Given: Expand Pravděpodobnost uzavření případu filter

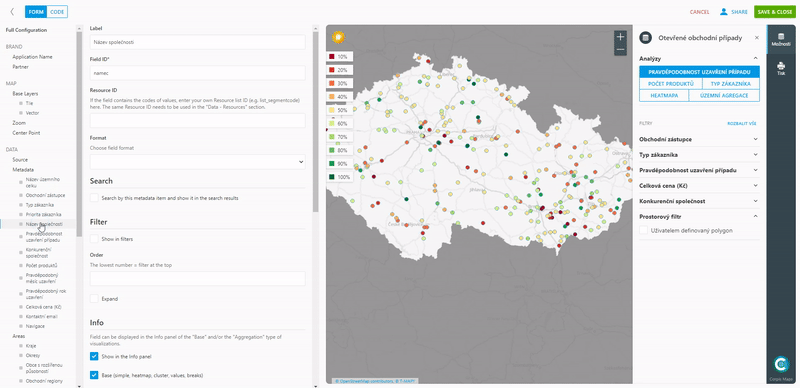Looking at the screenshot, I should coord(699,170).
